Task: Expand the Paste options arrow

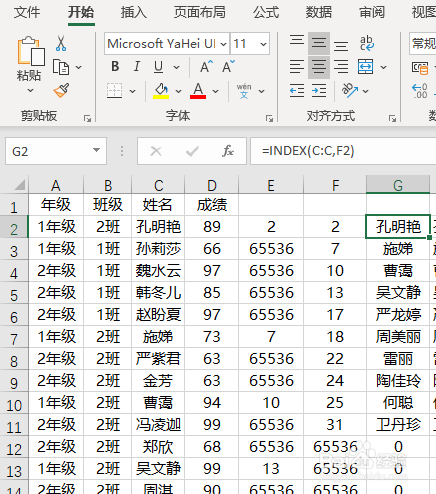Action: click(x=30, y=90)
